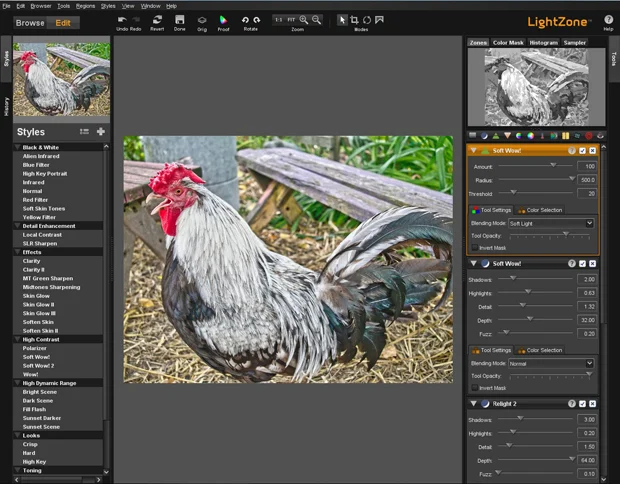Viewport: 620px width, 484px height.
Task: Collapse the orange Soft Wow! tool triangle
Action: pos(473,151)
